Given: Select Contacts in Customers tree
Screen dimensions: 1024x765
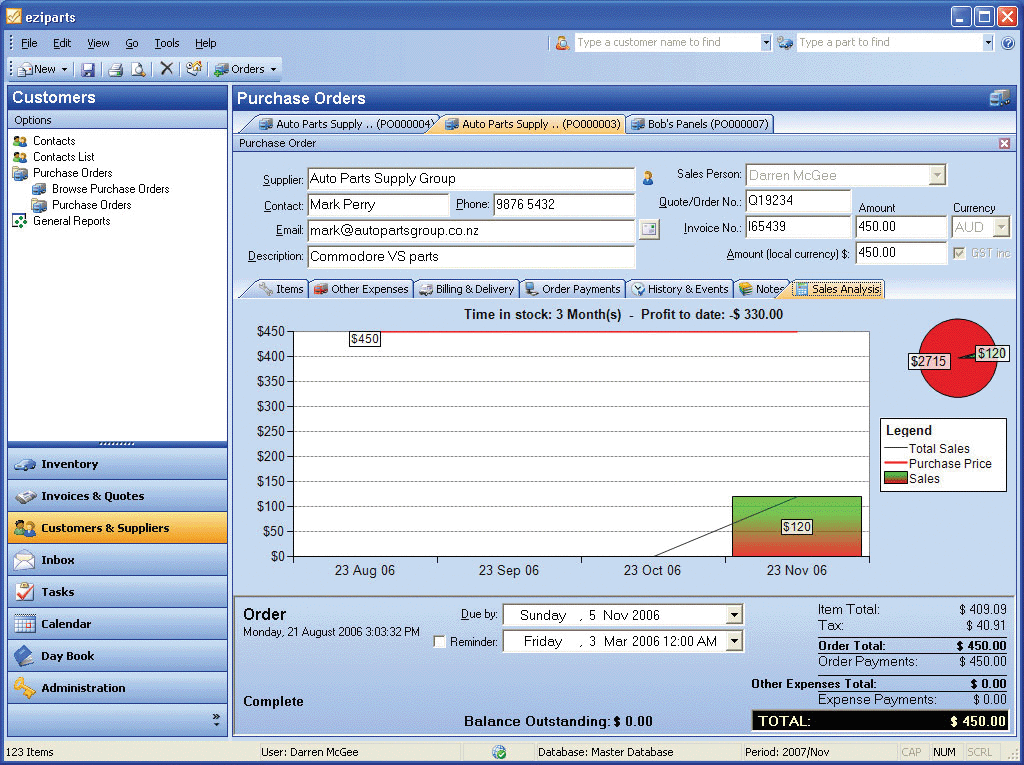Looking at the screenshot, I should point(54,141).
